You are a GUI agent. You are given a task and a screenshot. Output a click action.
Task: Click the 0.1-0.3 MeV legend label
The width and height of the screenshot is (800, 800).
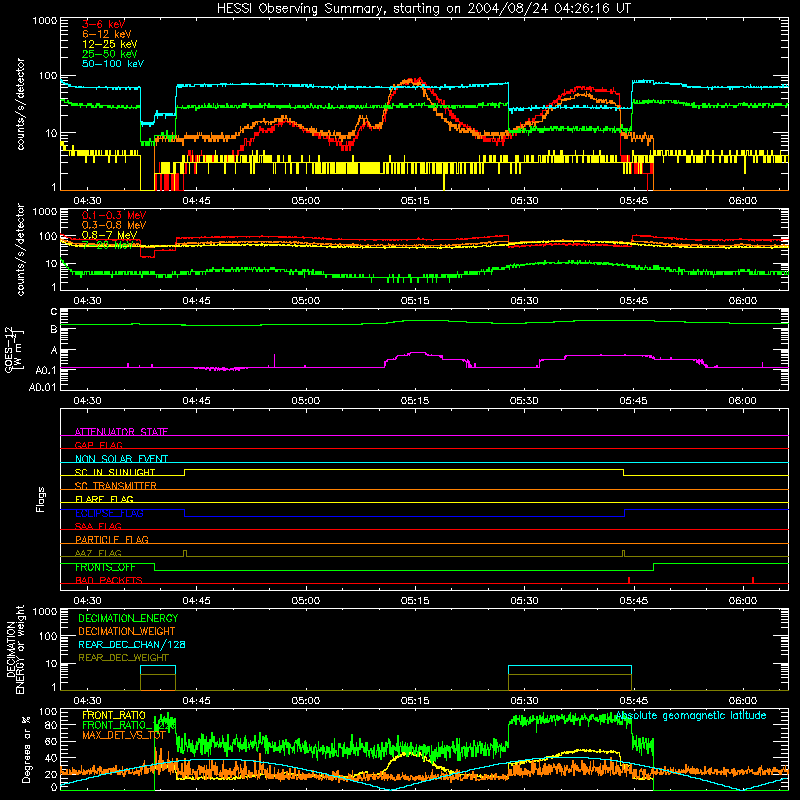pos(114,215)
